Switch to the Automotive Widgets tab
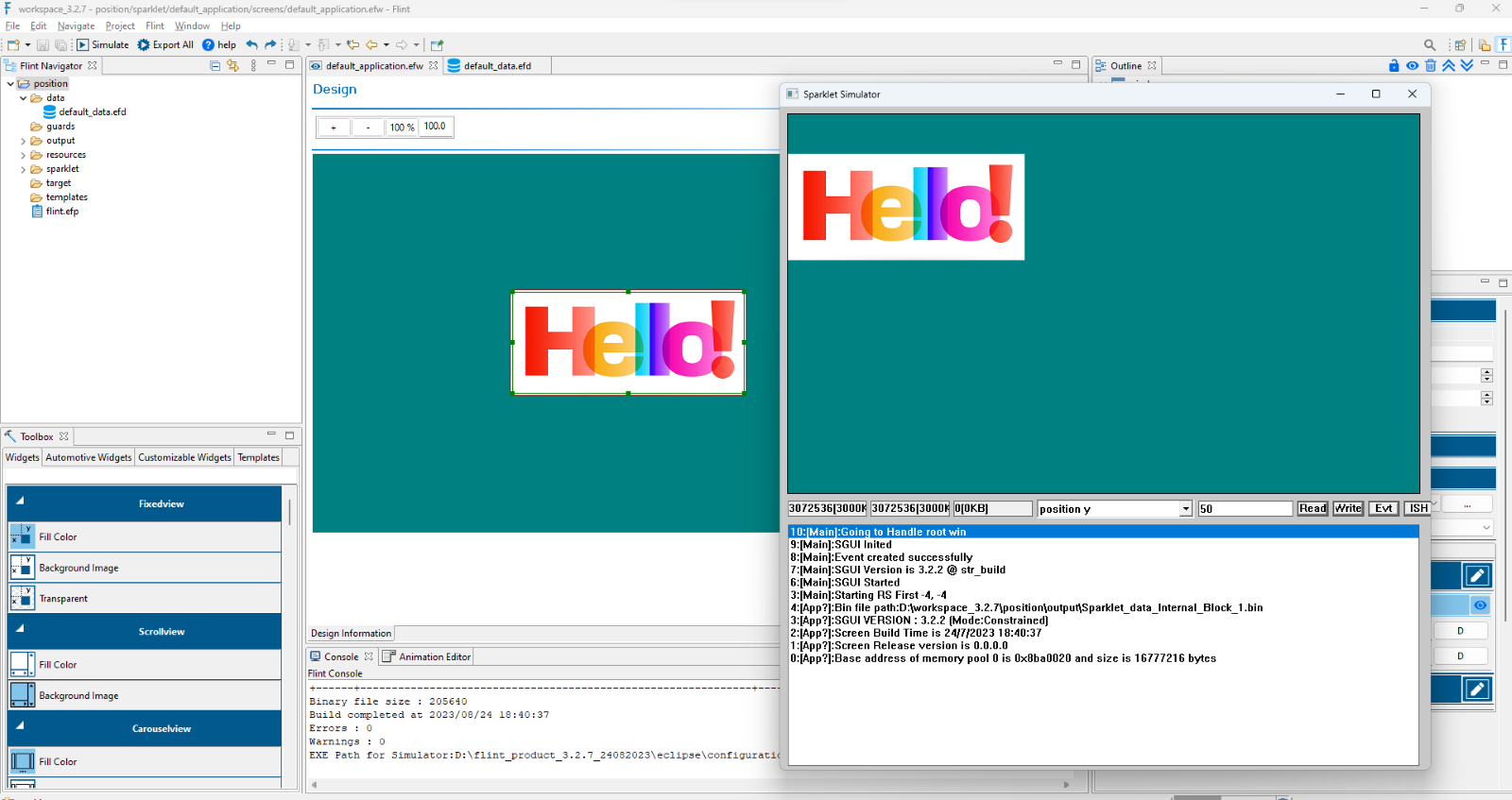This screenshot has width=1512, height=800. click(x=89, y=457)
